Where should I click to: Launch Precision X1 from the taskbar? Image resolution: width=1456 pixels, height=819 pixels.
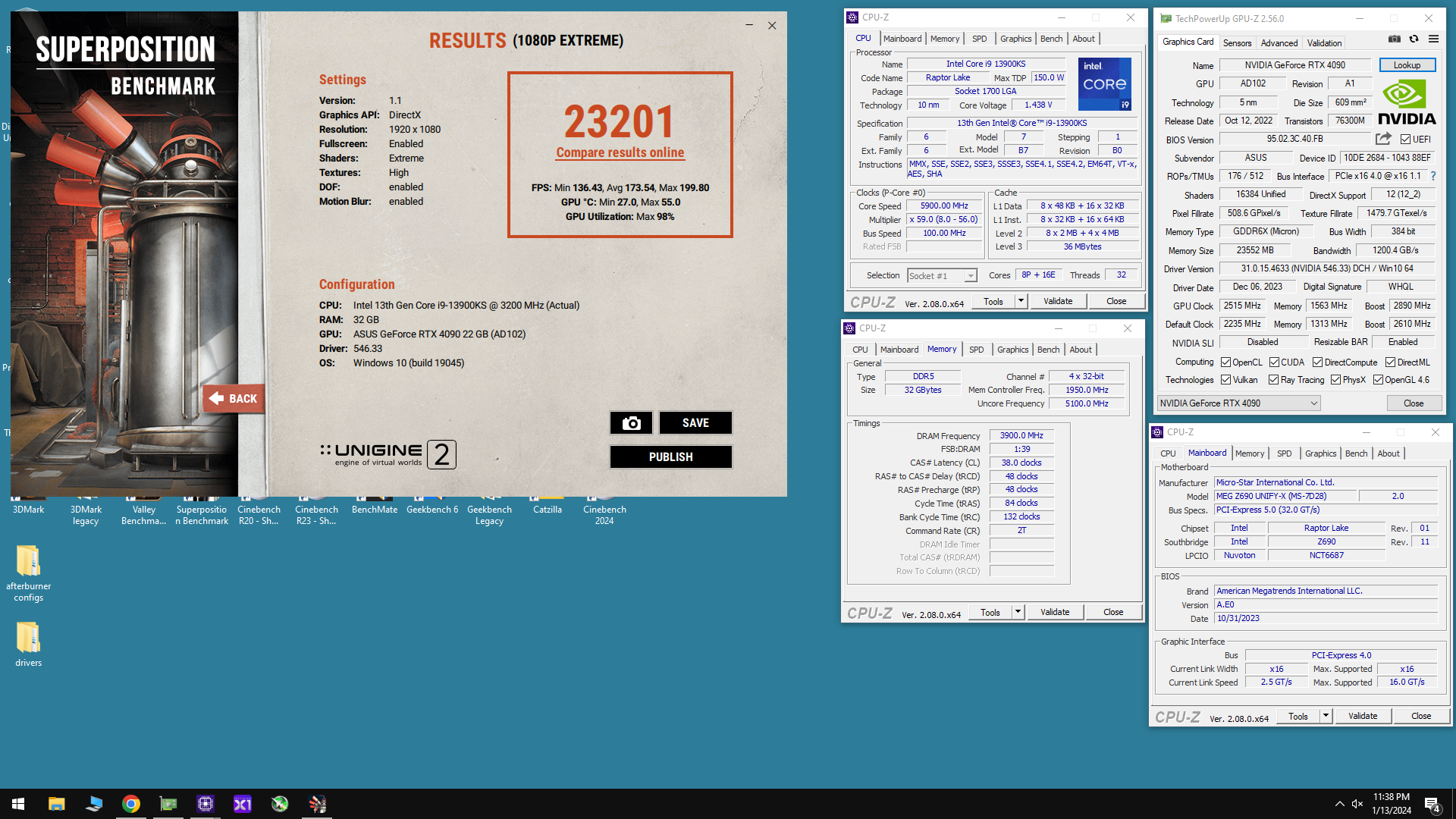click(243, 804)
